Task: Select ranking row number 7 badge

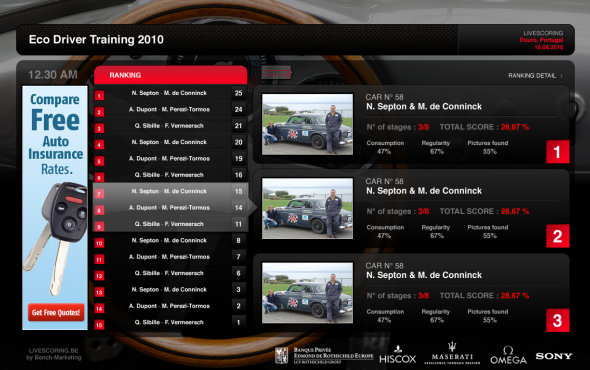Action: (x=99, y=194)
